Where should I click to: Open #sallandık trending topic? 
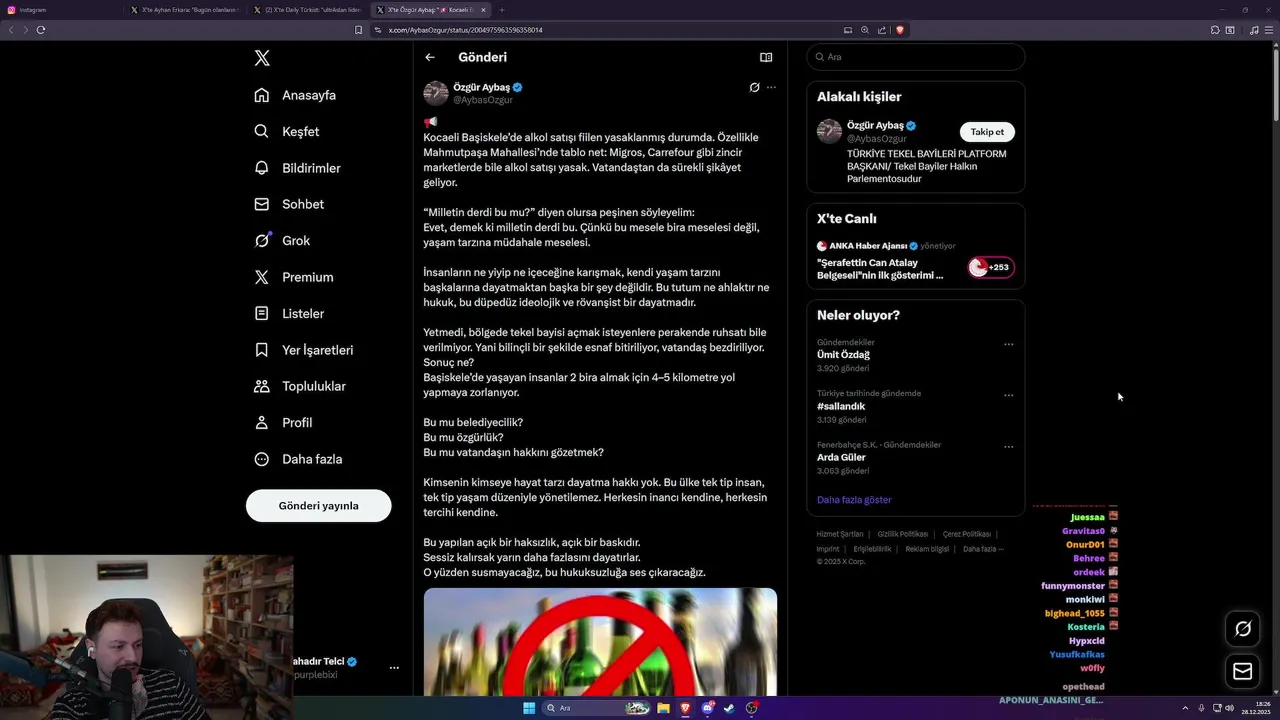[x=841, y=406]
